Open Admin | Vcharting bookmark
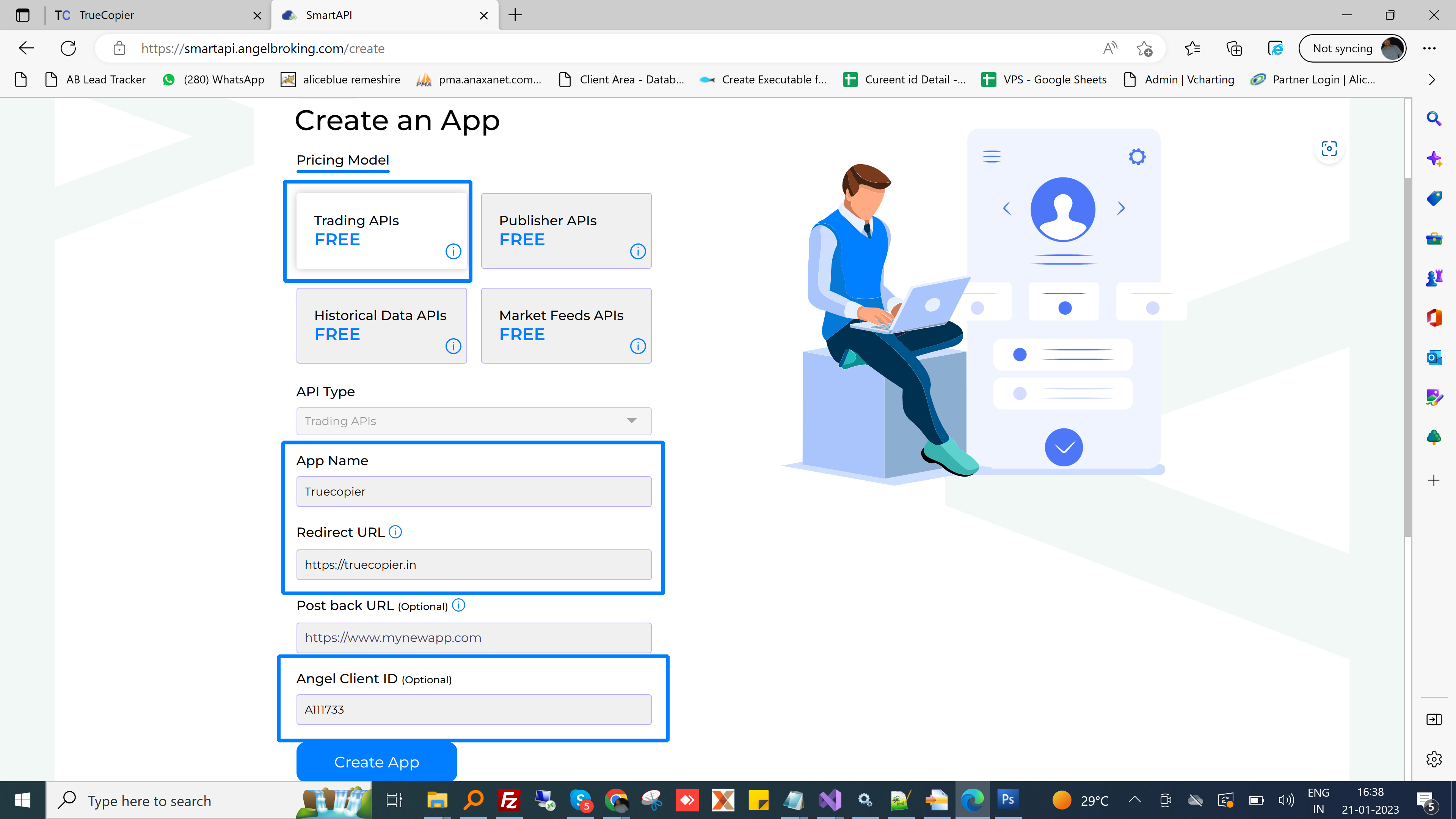The width and height of the screenshot is (1456, 819). pyautogui.click(x=1179, y=80)
